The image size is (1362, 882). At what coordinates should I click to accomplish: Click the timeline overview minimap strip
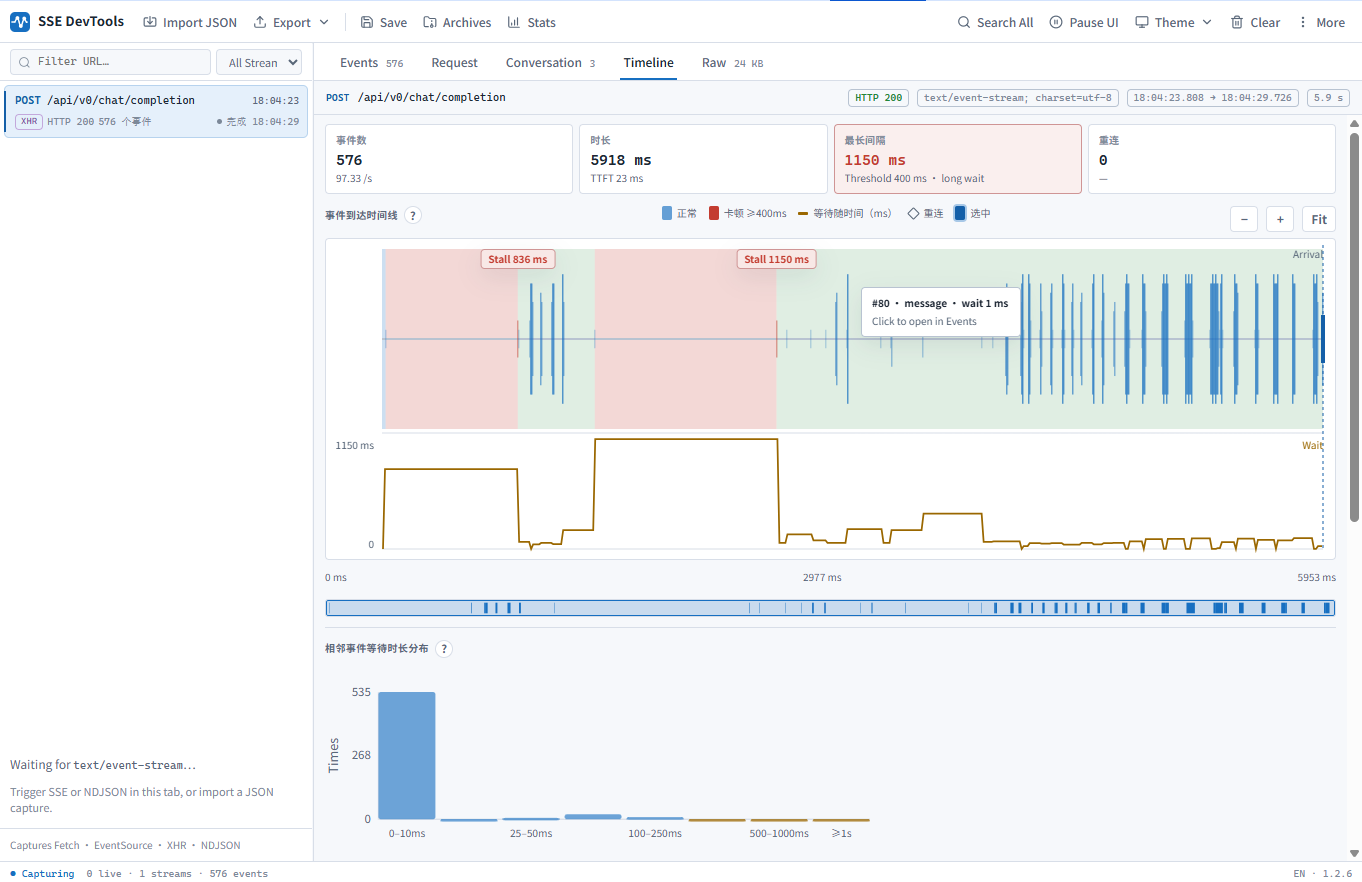point(830,607)
